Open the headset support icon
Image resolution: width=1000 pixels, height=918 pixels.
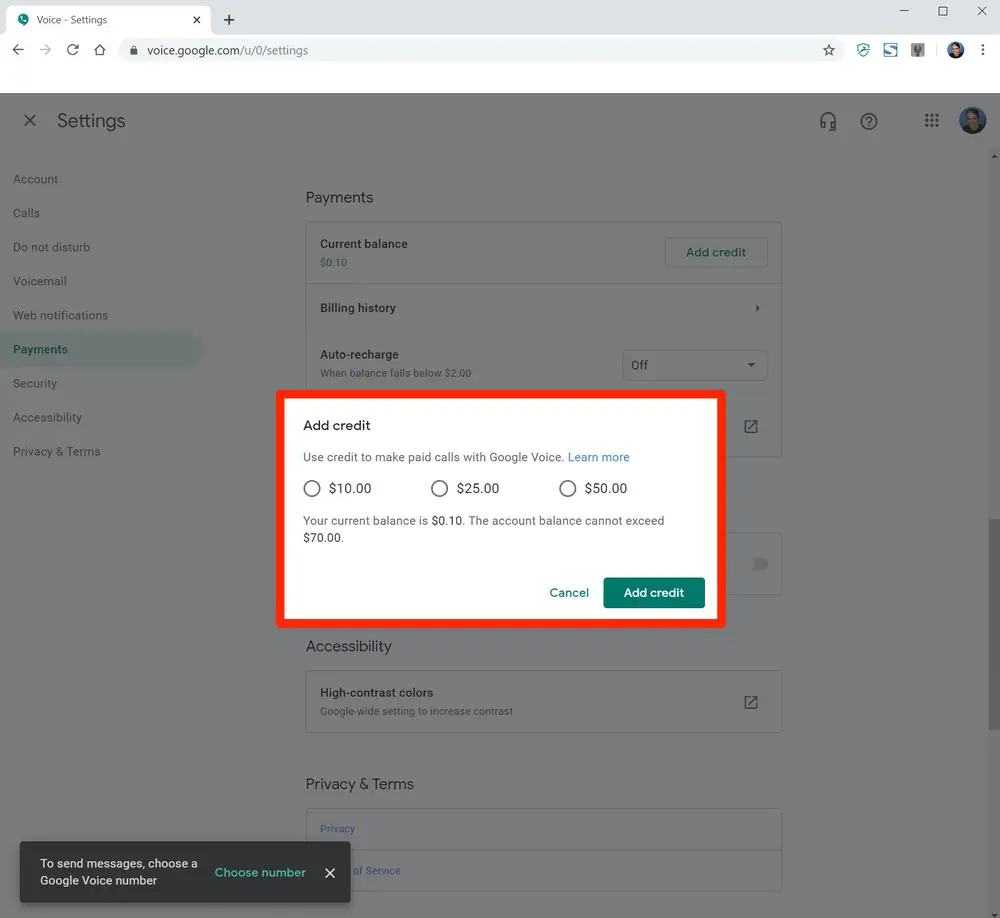click(828, 121)
